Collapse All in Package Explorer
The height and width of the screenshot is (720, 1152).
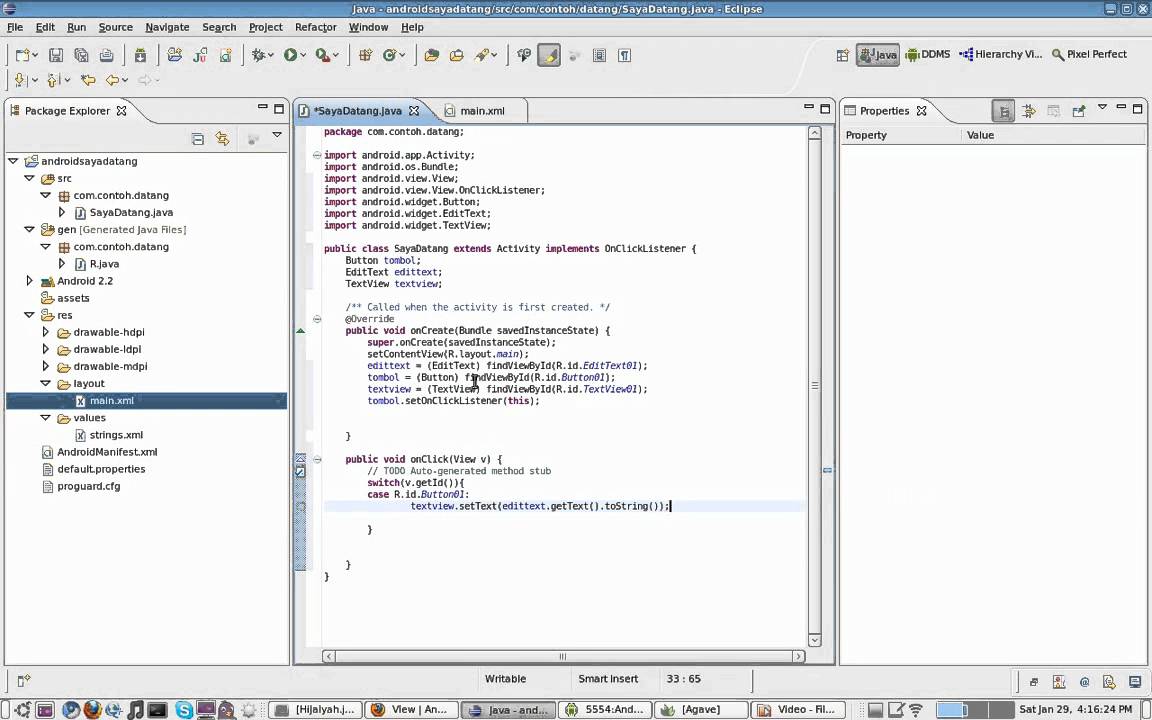coord(198,139)
